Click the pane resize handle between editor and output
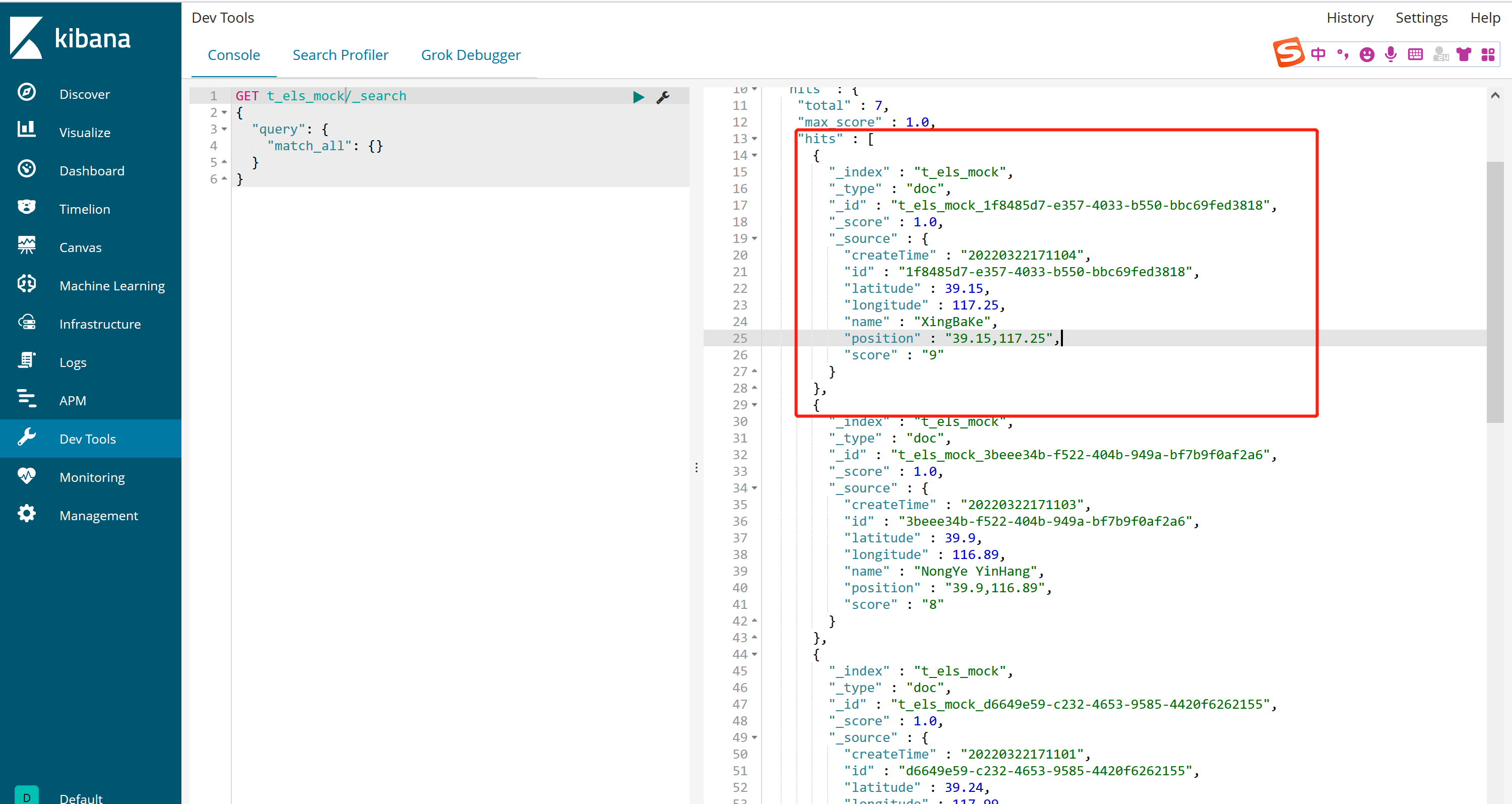Screen dimensions: 1512x804 click(697, 468)
